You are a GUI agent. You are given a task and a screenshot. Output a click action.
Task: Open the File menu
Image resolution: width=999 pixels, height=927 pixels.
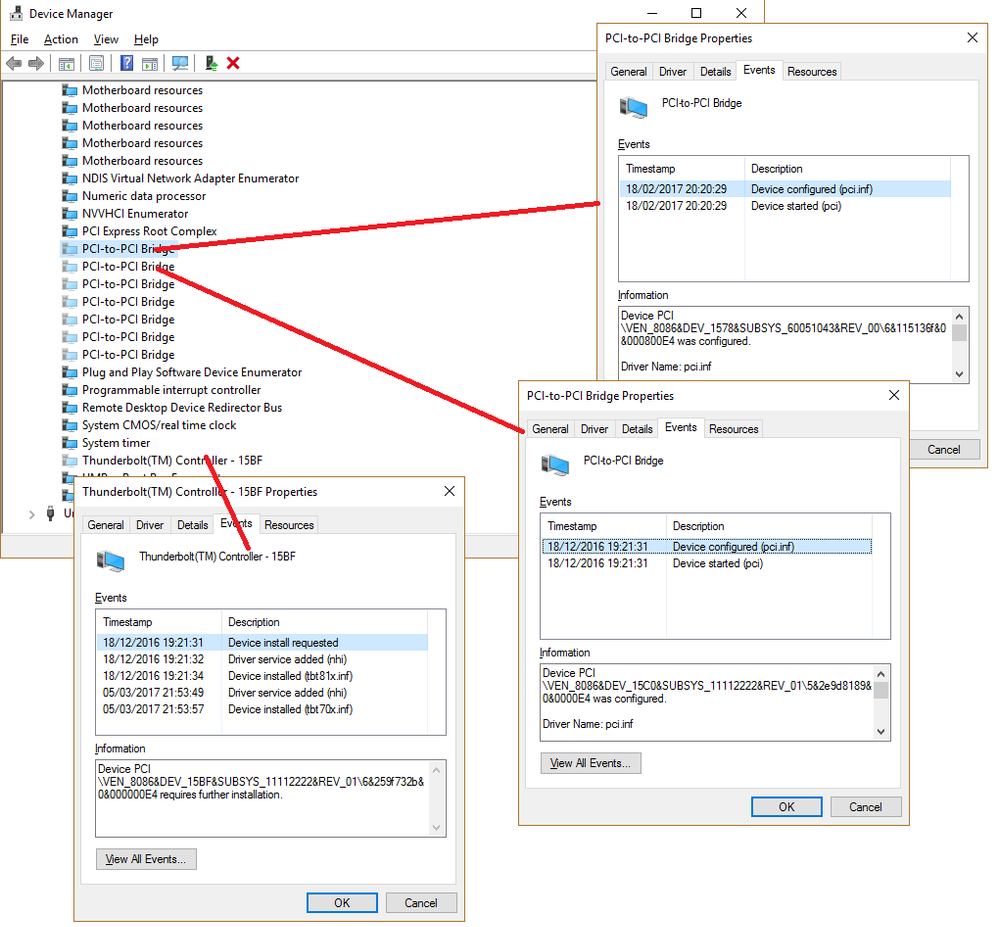20,40
